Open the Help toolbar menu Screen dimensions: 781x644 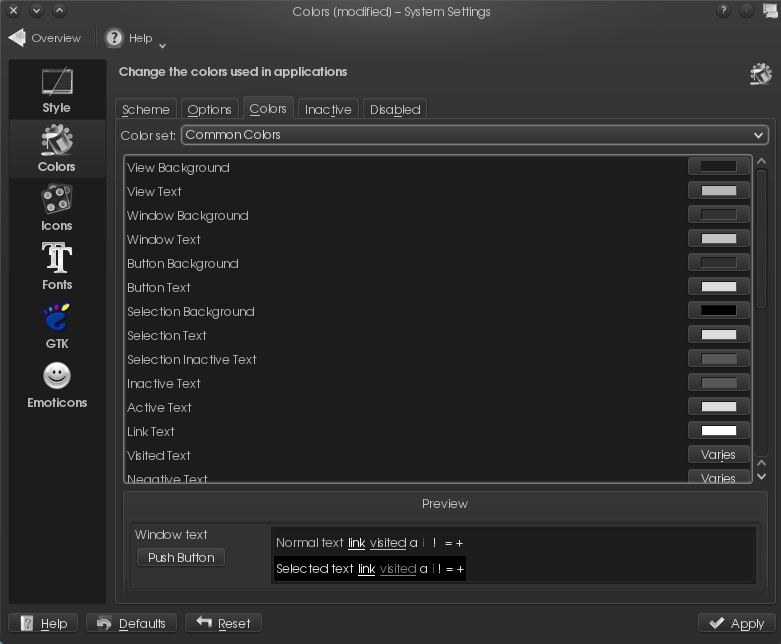tap(134, 38)
